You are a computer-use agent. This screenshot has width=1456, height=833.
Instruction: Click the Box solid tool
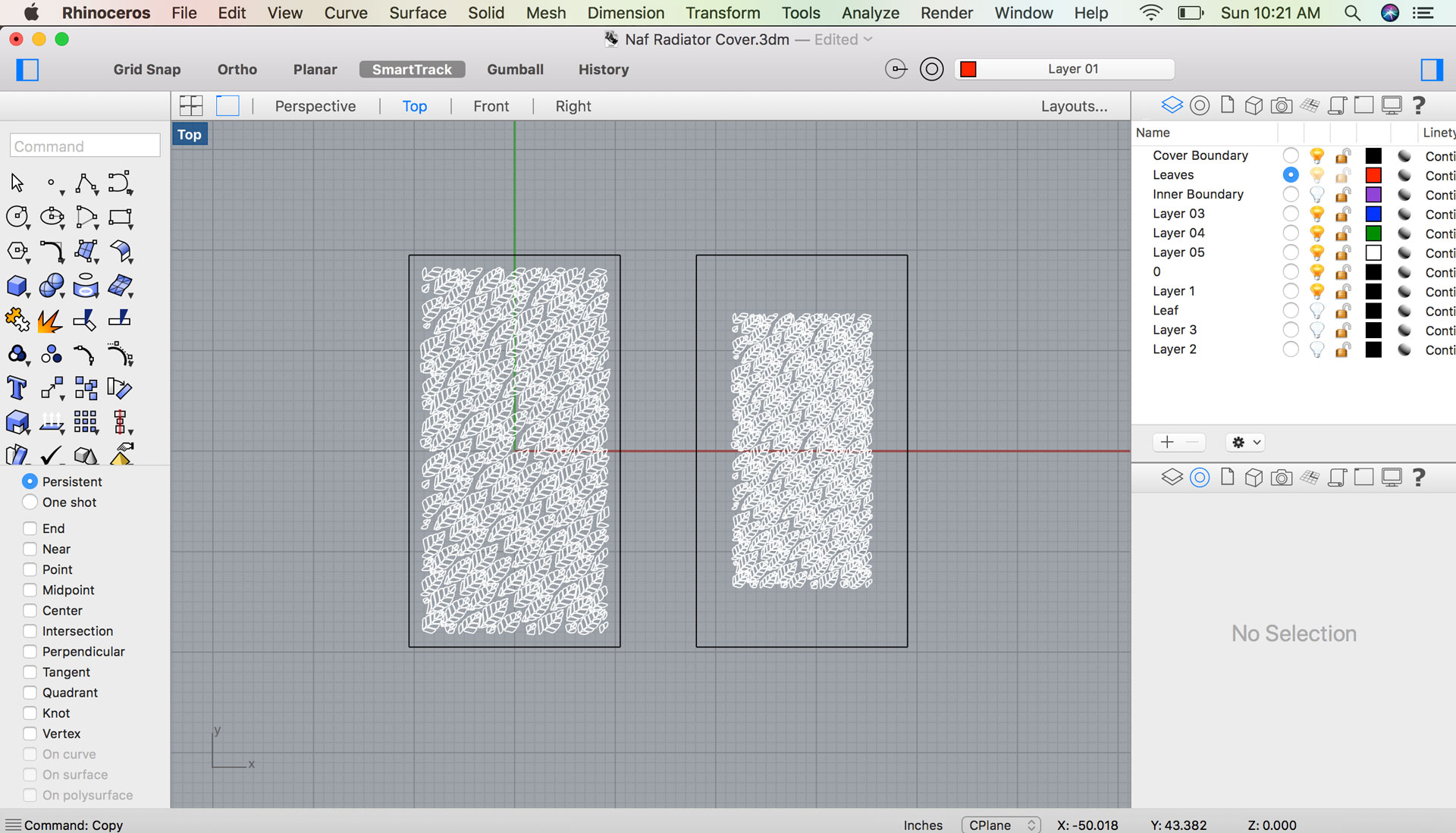(x=17, y=286)
